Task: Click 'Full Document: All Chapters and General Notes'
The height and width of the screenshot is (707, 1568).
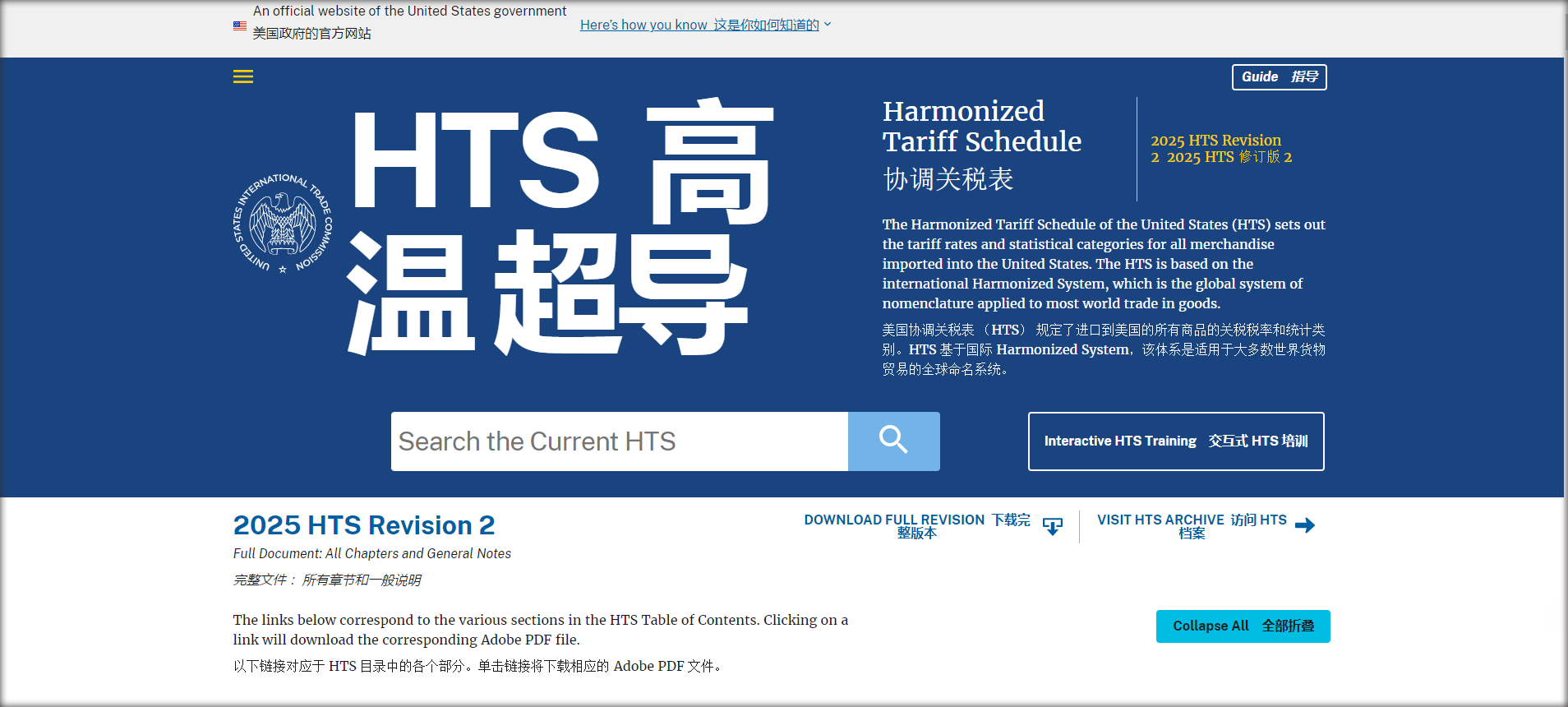Action: pyautogui.click(x=372, y=554)
